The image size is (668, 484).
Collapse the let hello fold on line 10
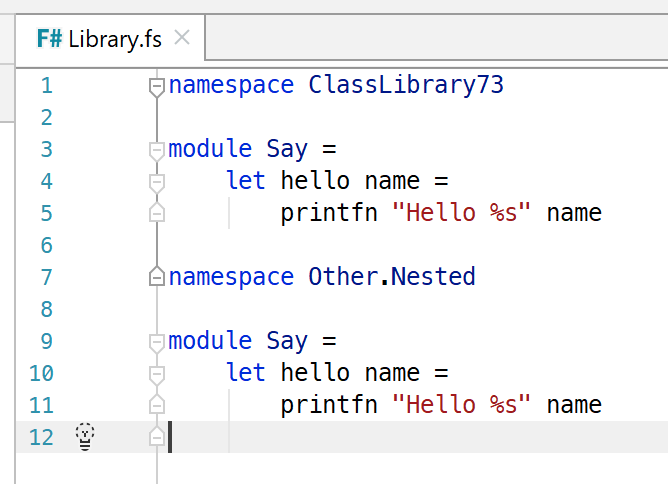(x=157, y=375)
